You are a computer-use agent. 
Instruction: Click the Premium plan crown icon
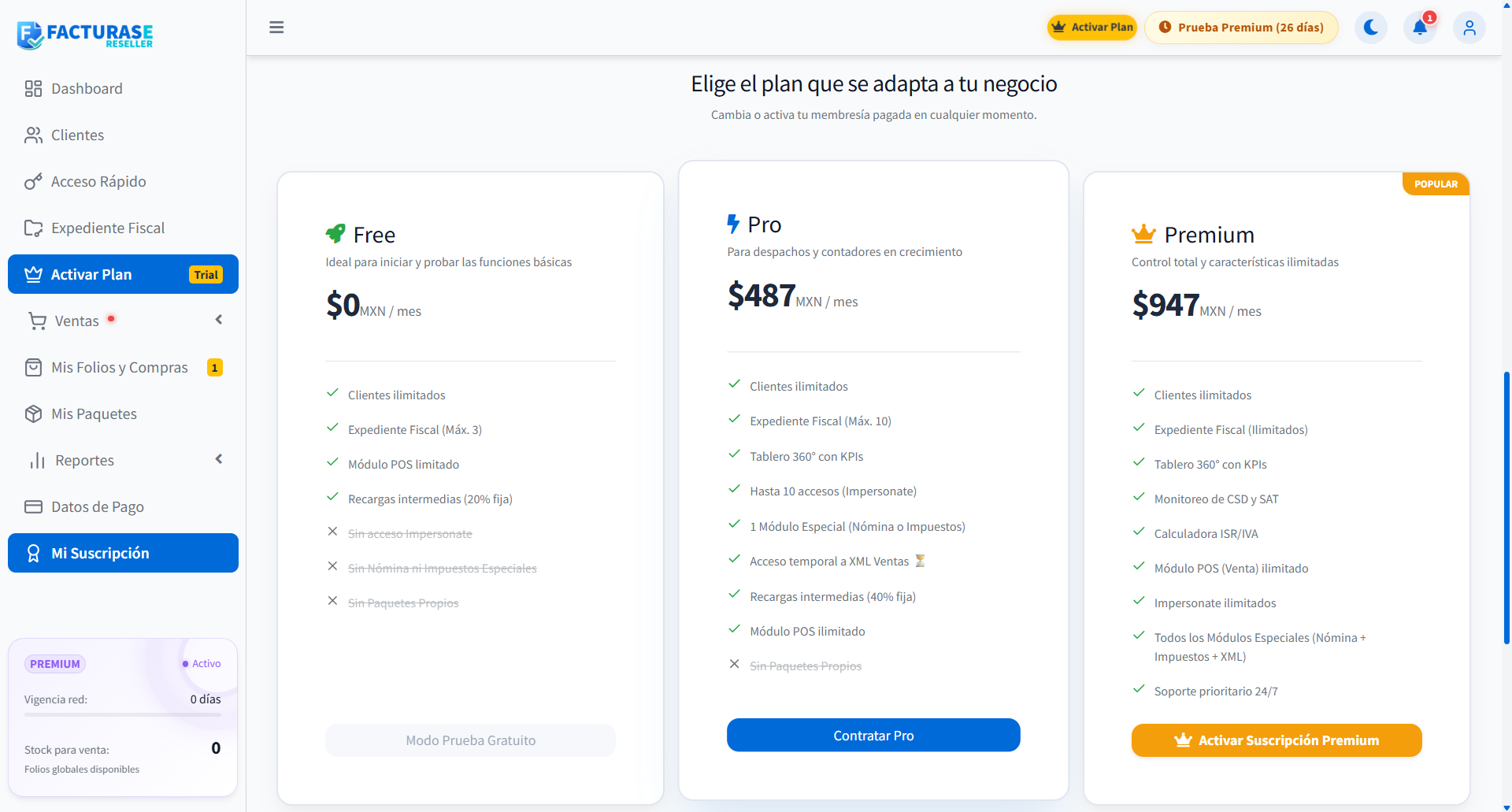click(x=1143, y=234)
